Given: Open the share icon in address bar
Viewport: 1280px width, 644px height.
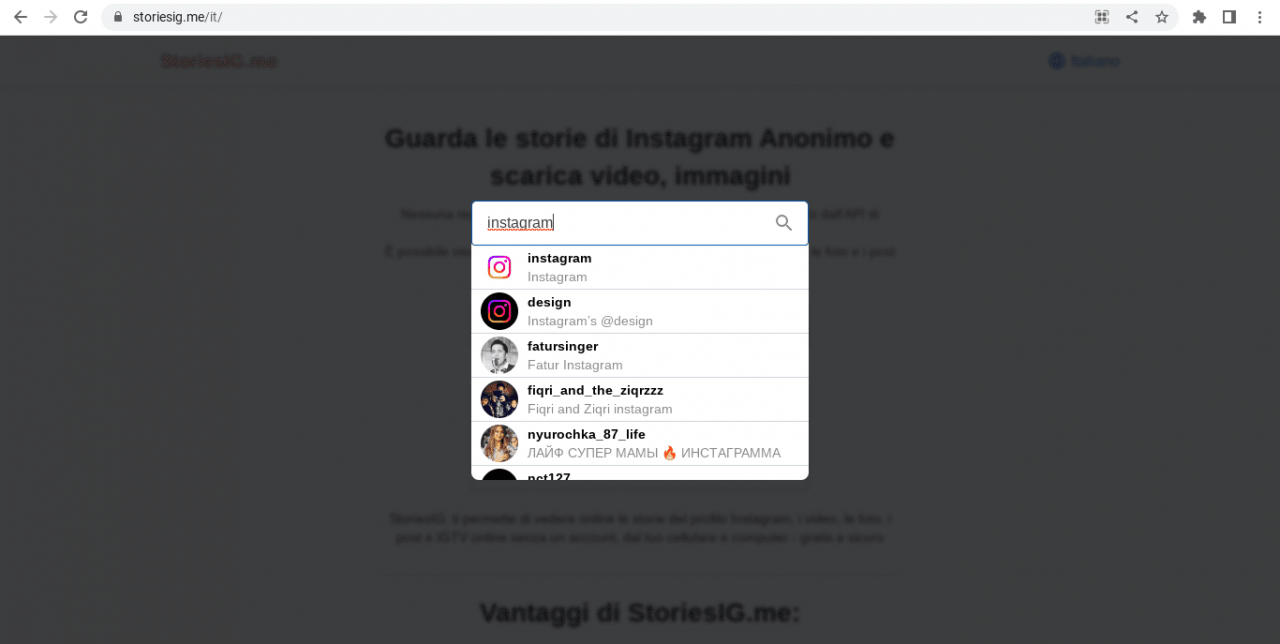Looking at the screenshot, I should pyautogui.click(x=1132, y=17).
